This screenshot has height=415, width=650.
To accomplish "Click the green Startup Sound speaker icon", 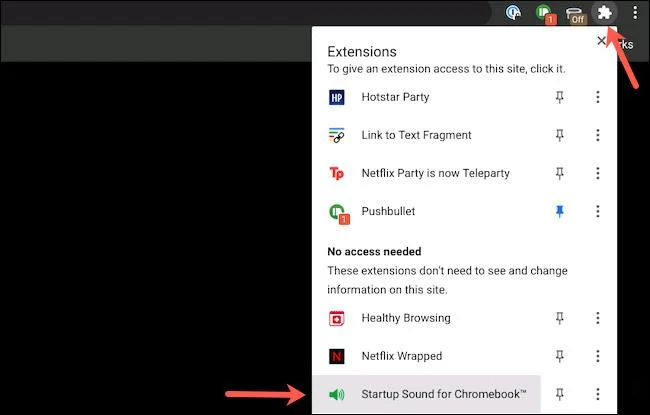I will coord(337,394).
